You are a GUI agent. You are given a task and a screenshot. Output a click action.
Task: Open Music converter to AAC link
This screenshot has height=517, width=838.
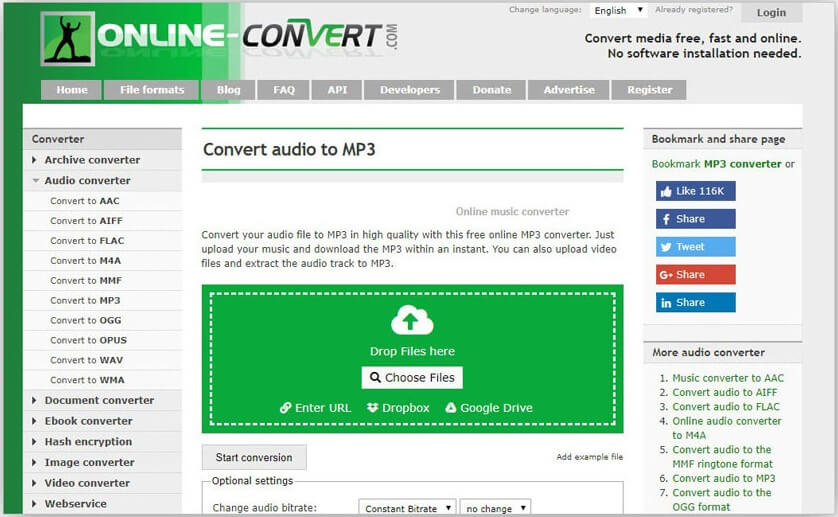click(728, 378)
